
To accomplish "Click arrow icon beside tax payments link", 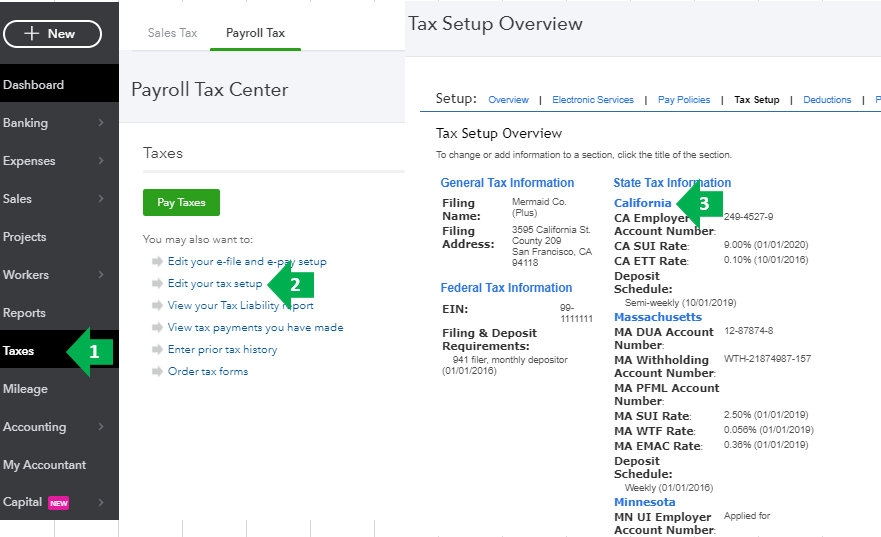I will (x=157, y=328).
